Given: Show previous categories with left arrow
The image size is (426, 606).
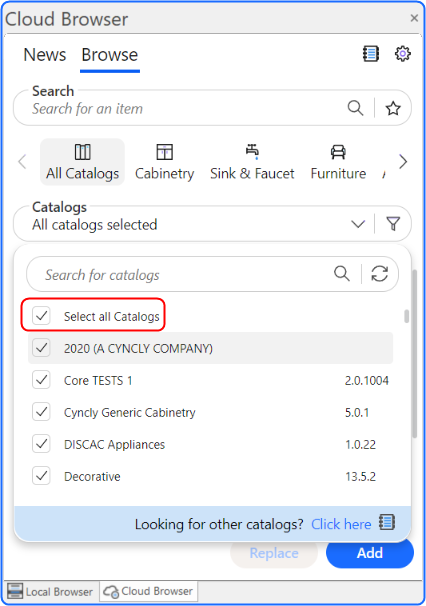Looking at the screenshot, I should pyautogui.click(x=22, y=162).
